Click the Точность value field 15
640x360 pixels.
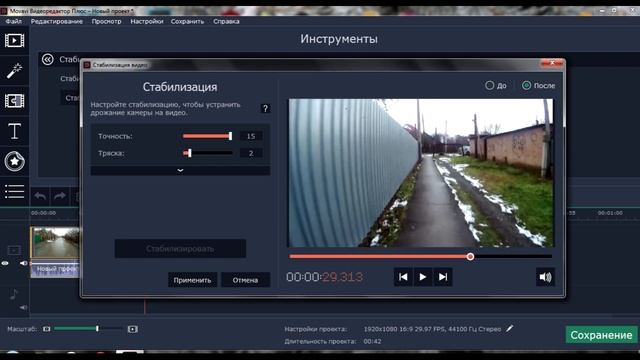[x=251, y=136]
